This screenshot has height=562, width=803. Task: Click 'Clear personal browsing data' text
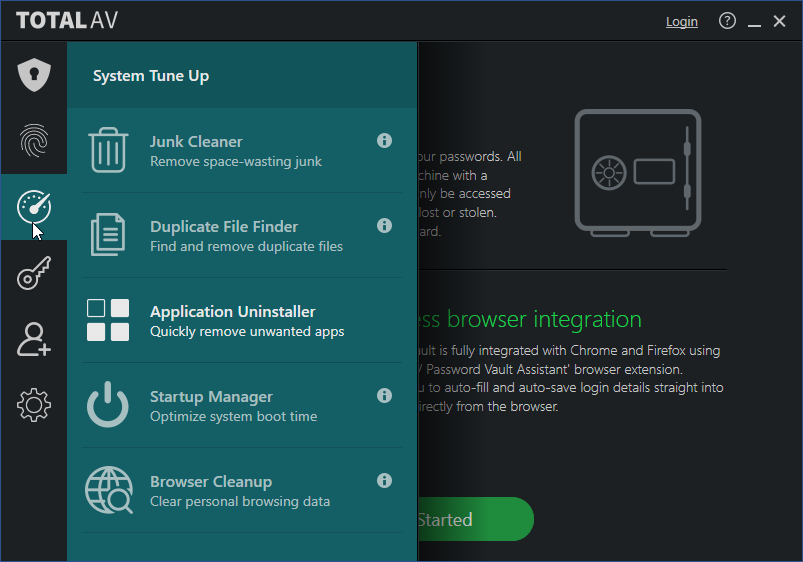point(240,502)
